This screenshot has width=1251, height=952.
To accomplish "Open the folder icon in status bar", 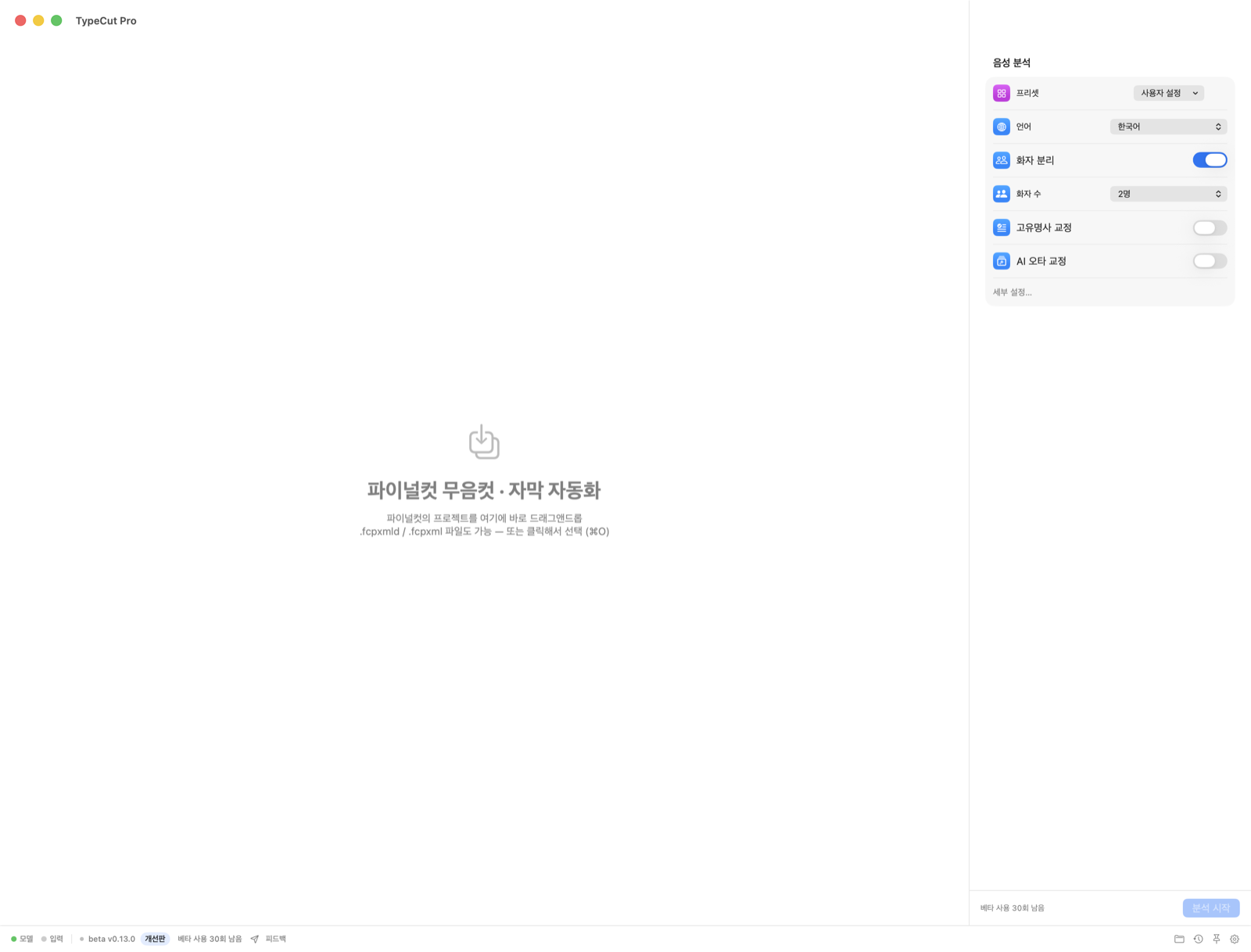I will [1179, 939].
